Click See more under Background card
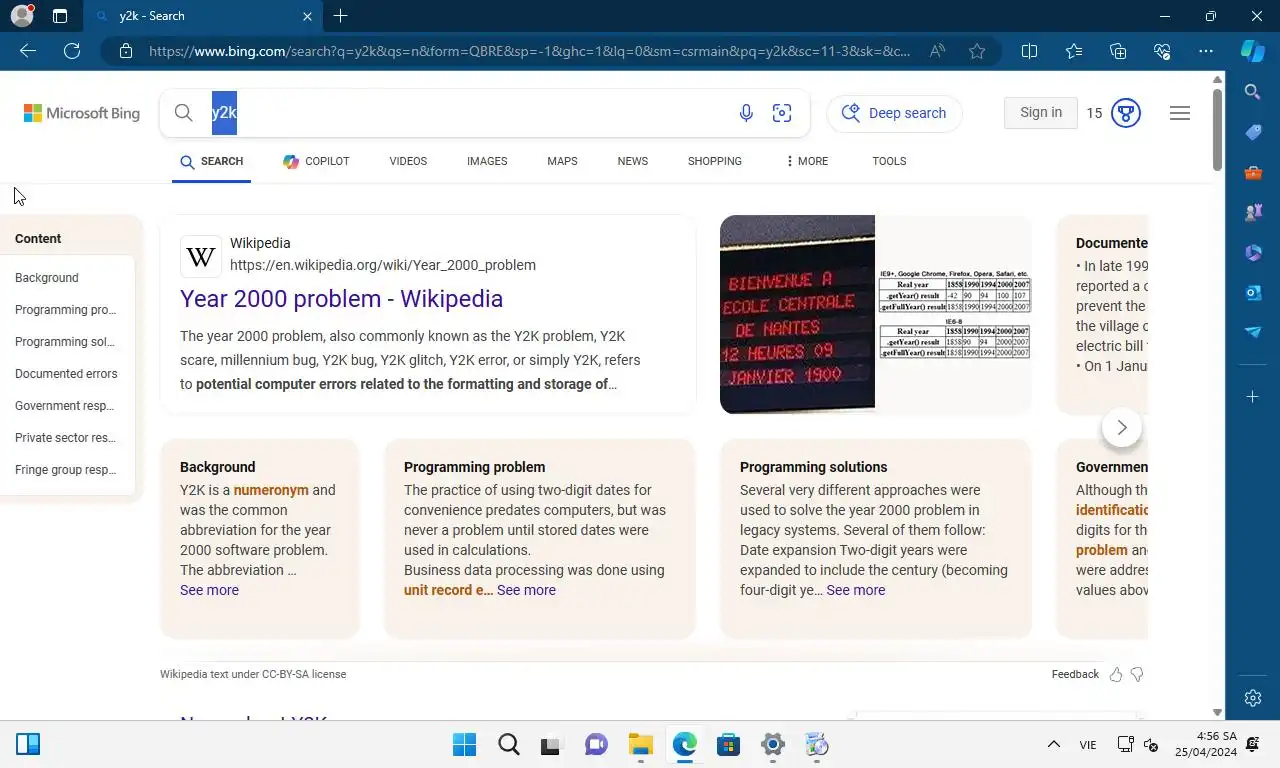The image size is (1280, 768). click(x=209, y=590)
